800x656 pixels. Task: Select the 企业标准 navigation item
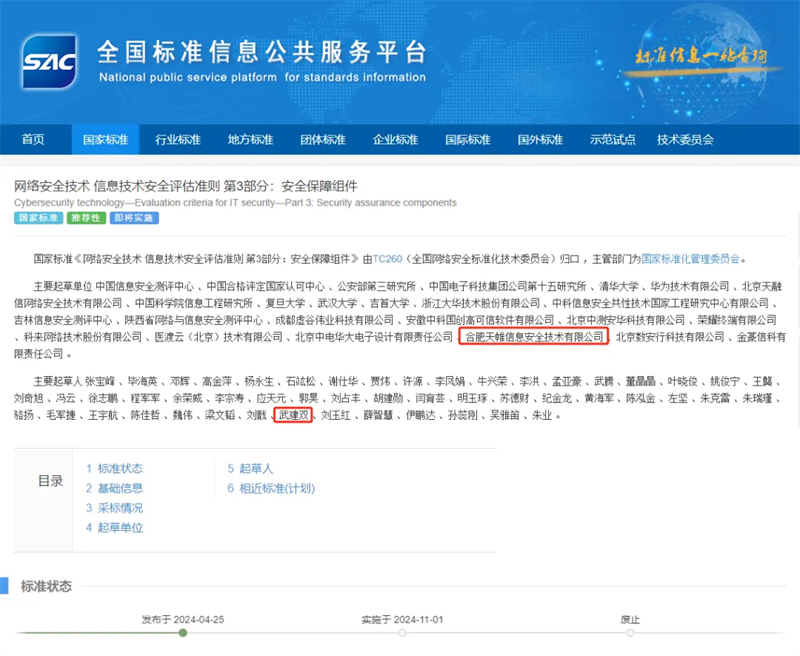(395, 140)
